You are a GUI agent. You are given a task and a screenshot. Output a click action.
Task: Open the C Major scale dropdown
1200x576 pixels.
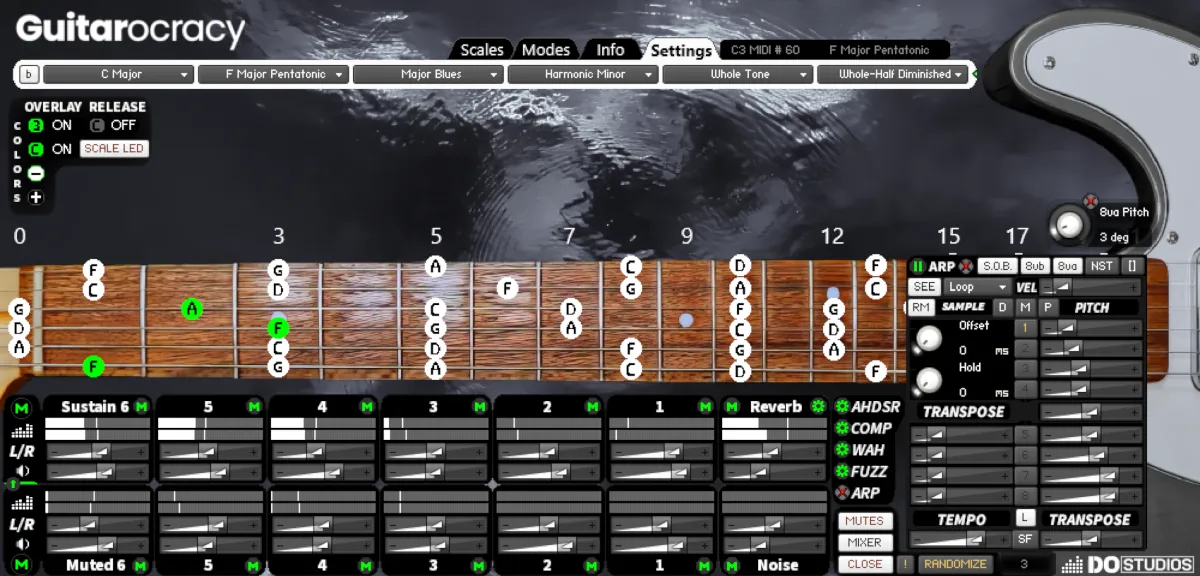[118, 74]
